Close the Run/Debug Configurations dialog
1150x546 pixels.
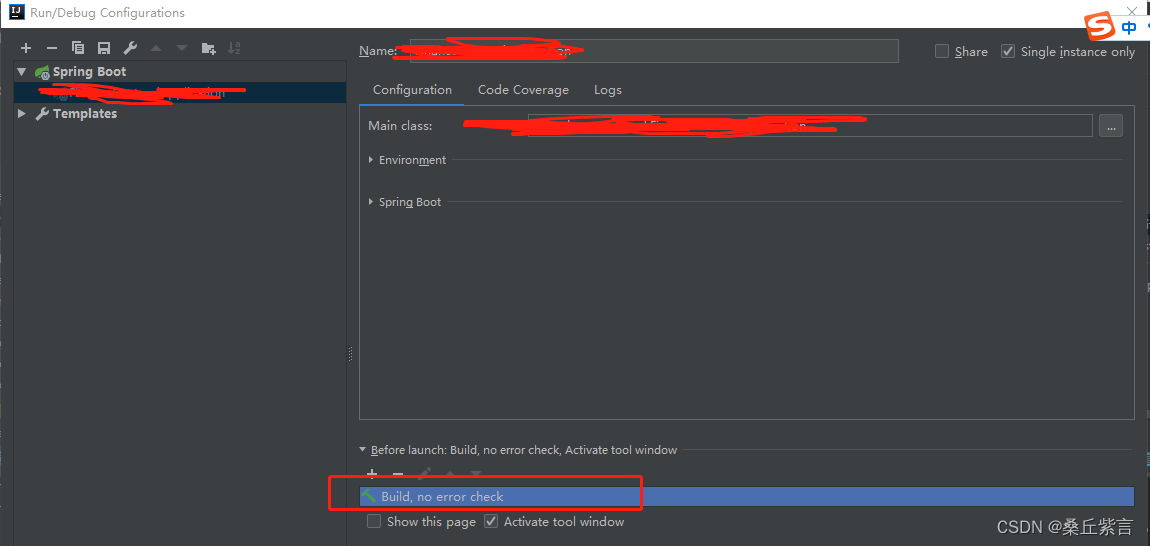click(x=1131, y=10)
